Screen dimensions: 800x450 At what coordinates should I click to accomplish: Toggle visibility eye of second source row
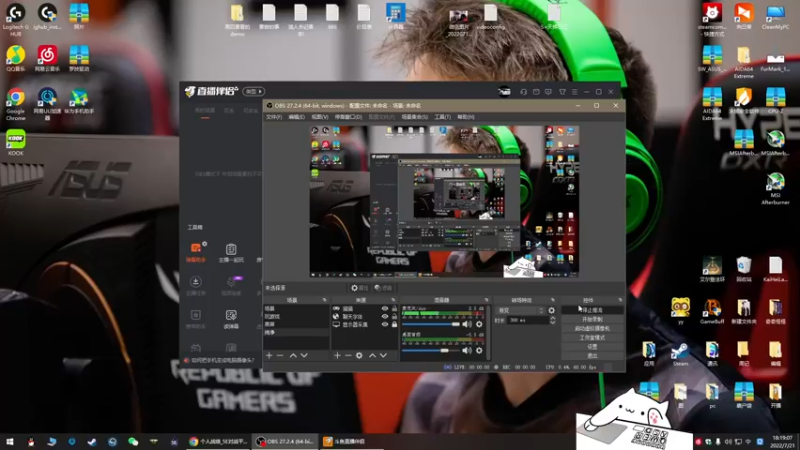385,316
